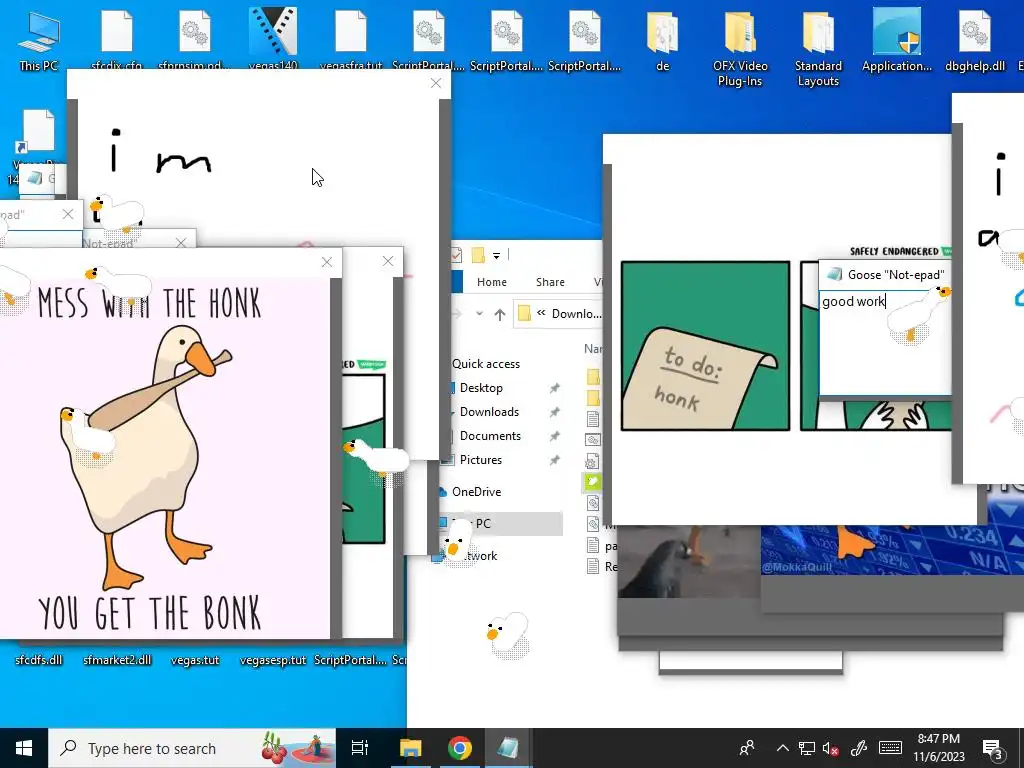1024x768 pixels.
Task: Select the dbghelp.dll desktop file
Action: pyautogui.click(x=974, y=40)
